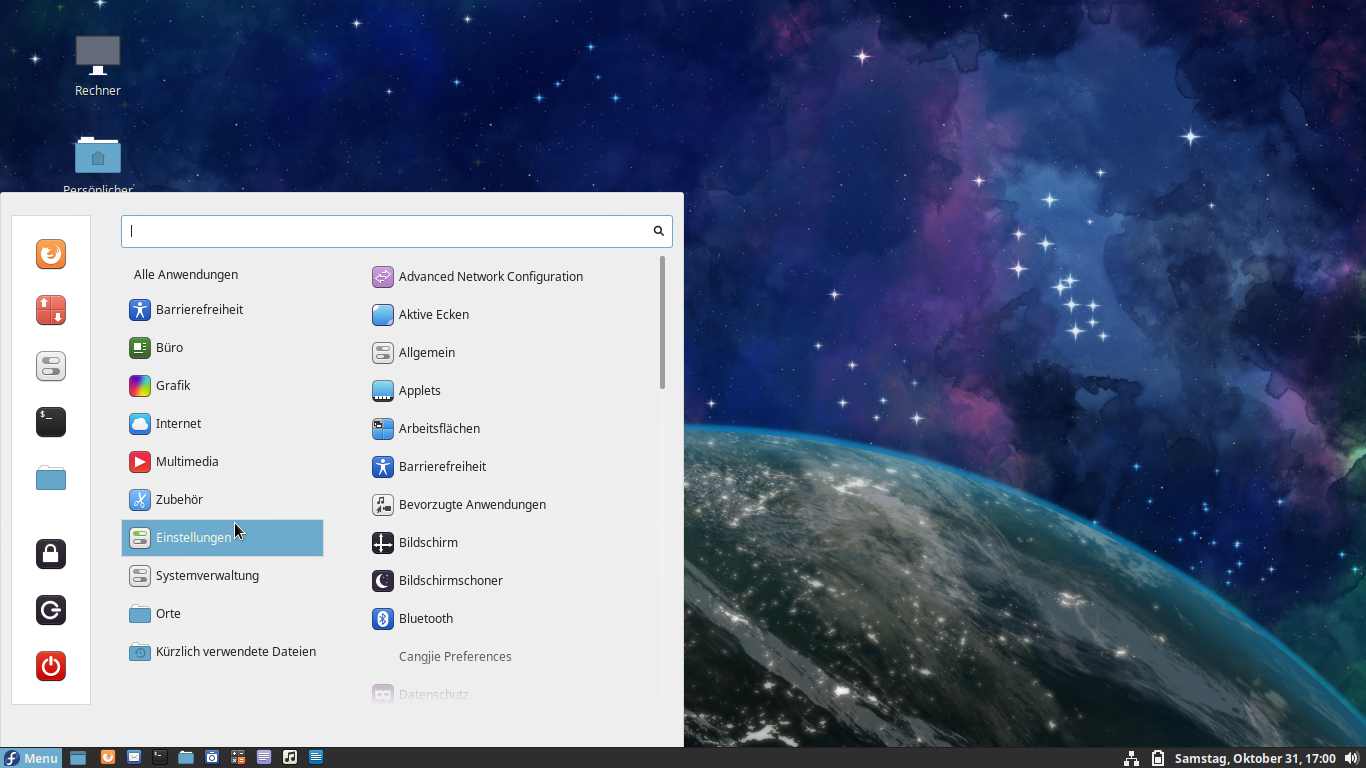Open Firefox from the menu favorites sidebar

[x=51, y=254]
